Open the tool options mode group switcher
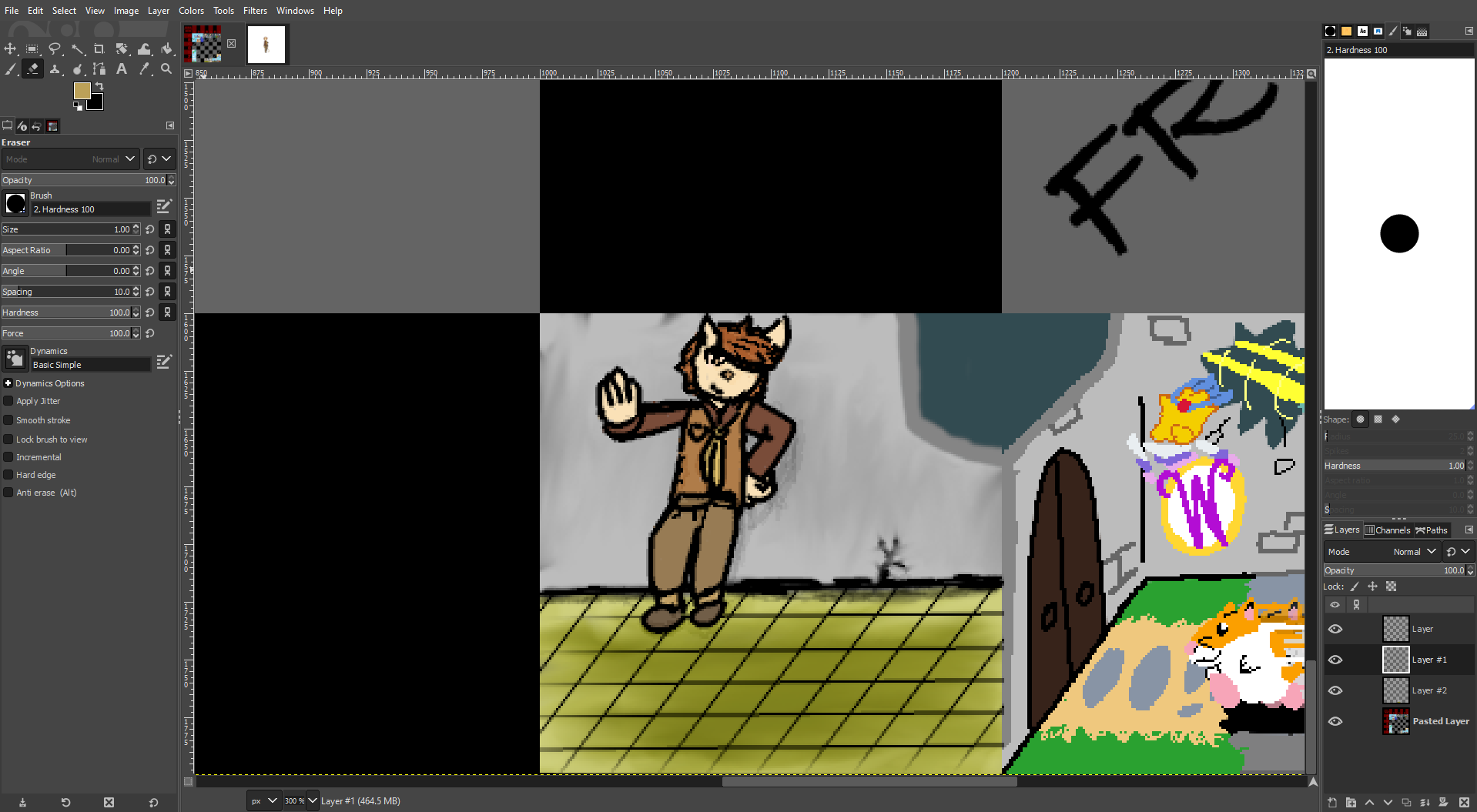Screen dimensions: 1477x812 tap(159, 159)
